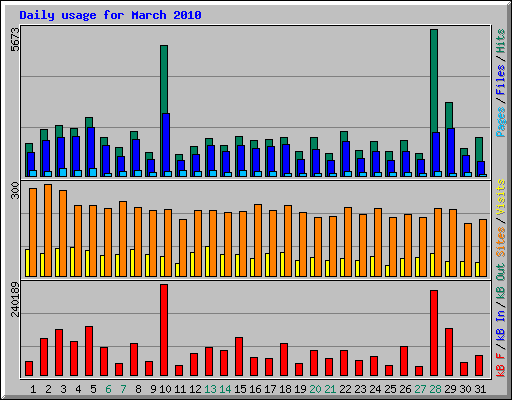Viewport: 512px width, 400px height.
Task: Click day label 15 on the x-axis
Action: pyautogui.click(x=240, y=389)
